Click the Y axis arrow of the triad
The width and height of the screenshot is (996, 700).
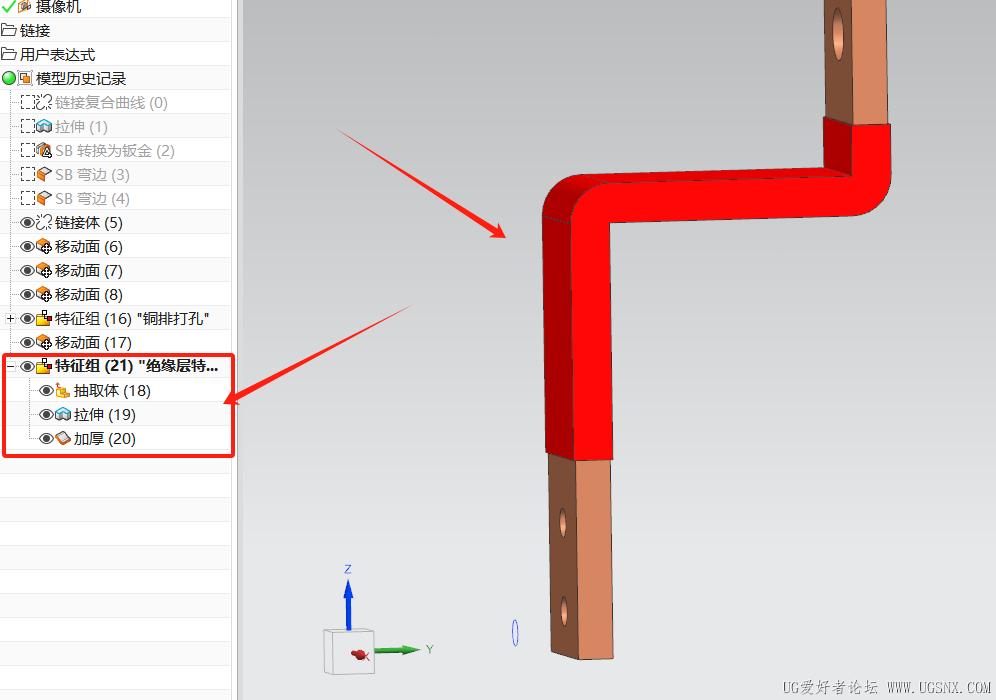tap(397, 650)
